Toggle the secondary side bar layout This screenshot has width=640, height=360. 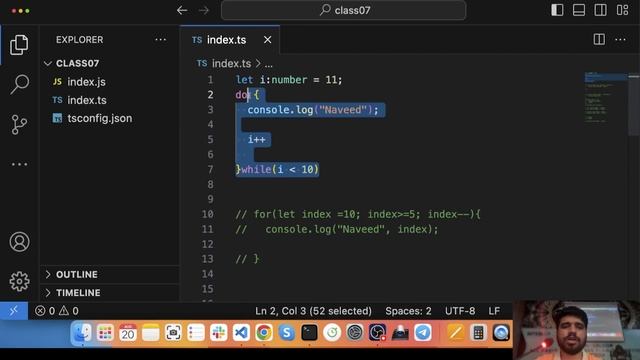pos(600,10)
